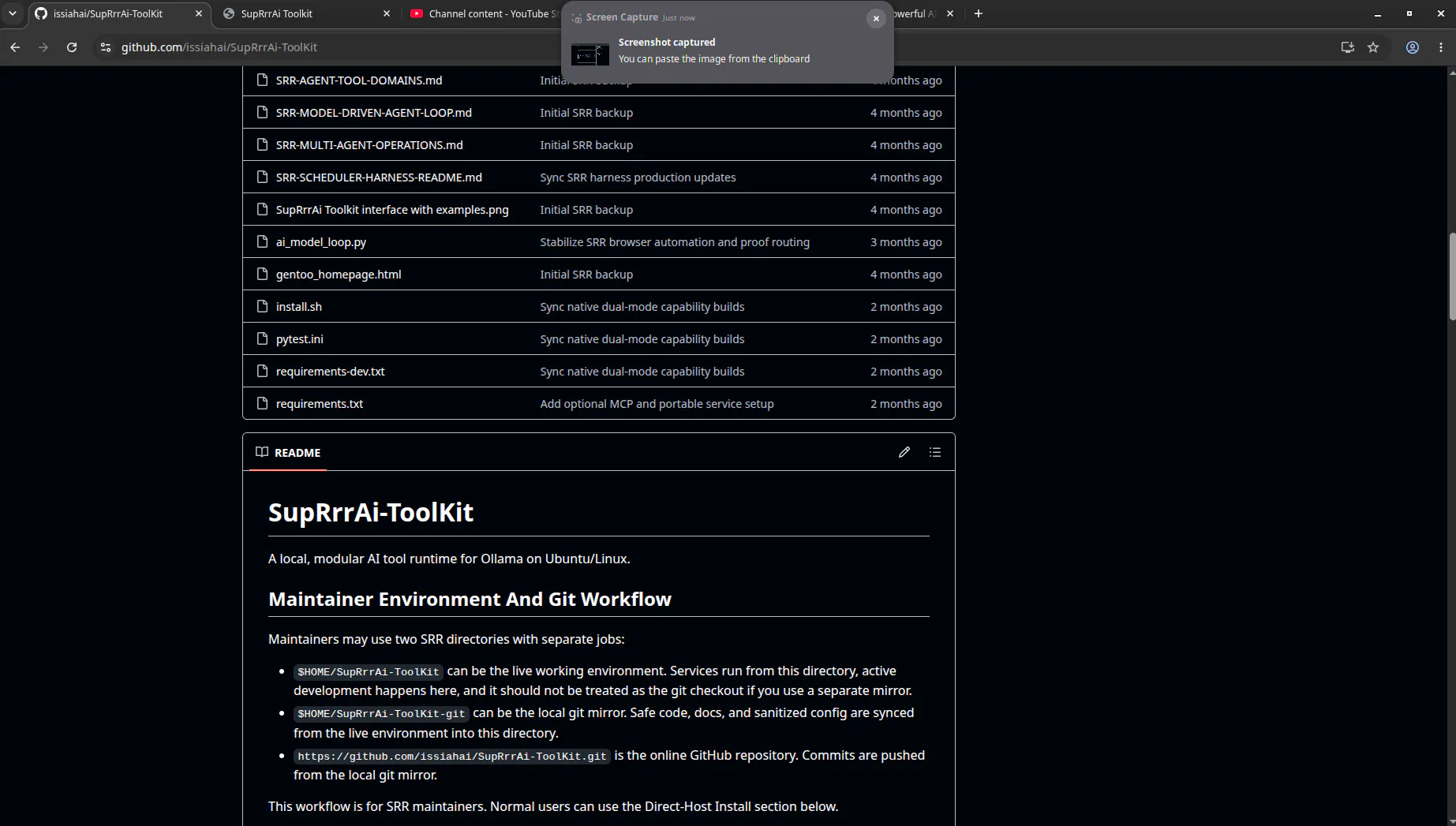Click file icon beside requirements-dev.txt
The width and height of the screenshot is (1456, 826).
(263, 371)
